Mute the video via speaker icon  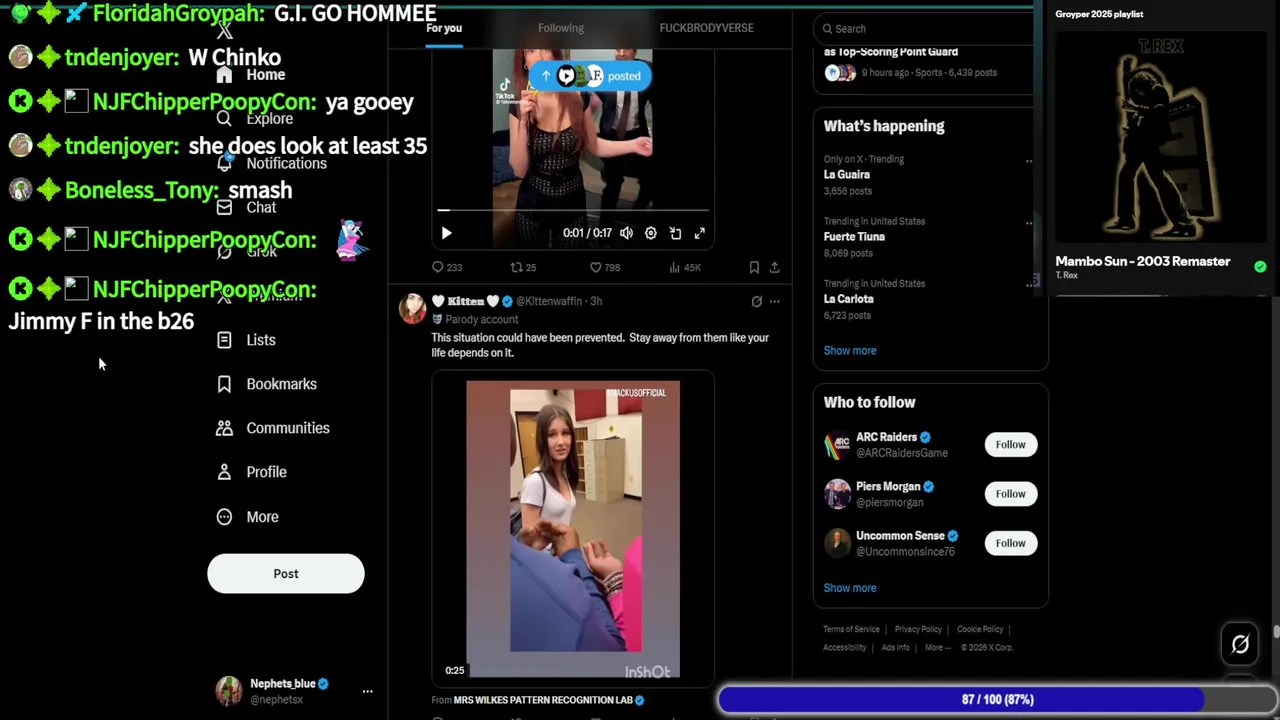[x=626, y=233]
